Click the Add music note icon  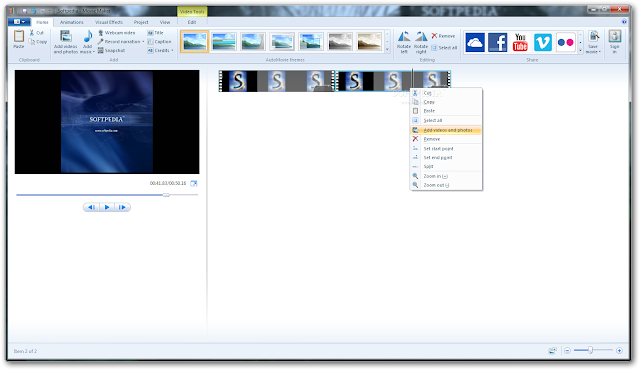(88, 37)
